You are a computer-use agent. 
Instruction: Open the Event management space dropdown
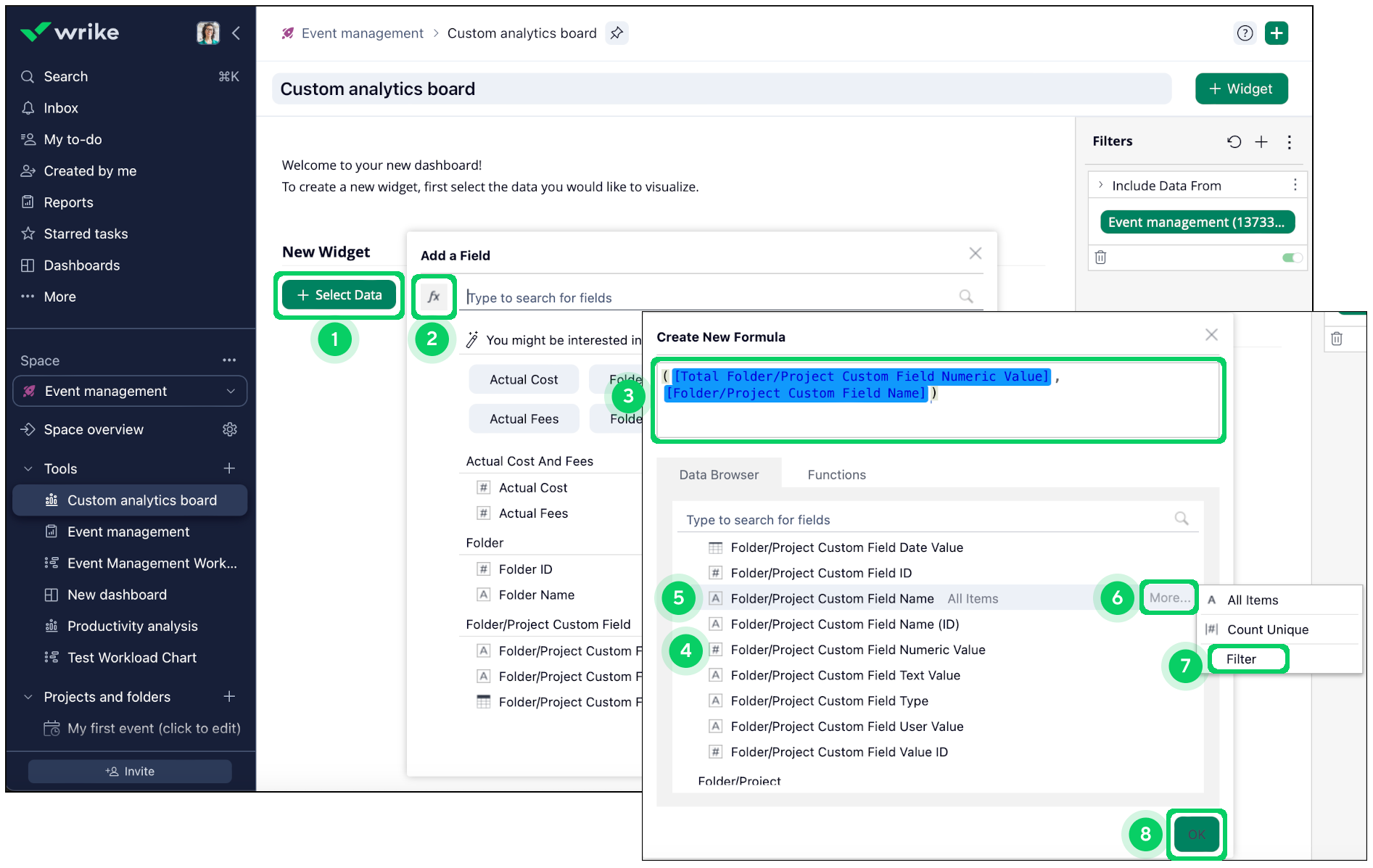[x=131, y=392]
